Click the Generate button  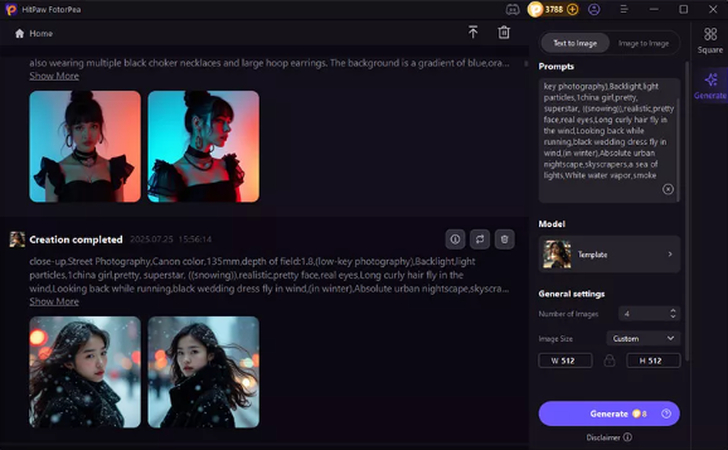coord(609,413)
